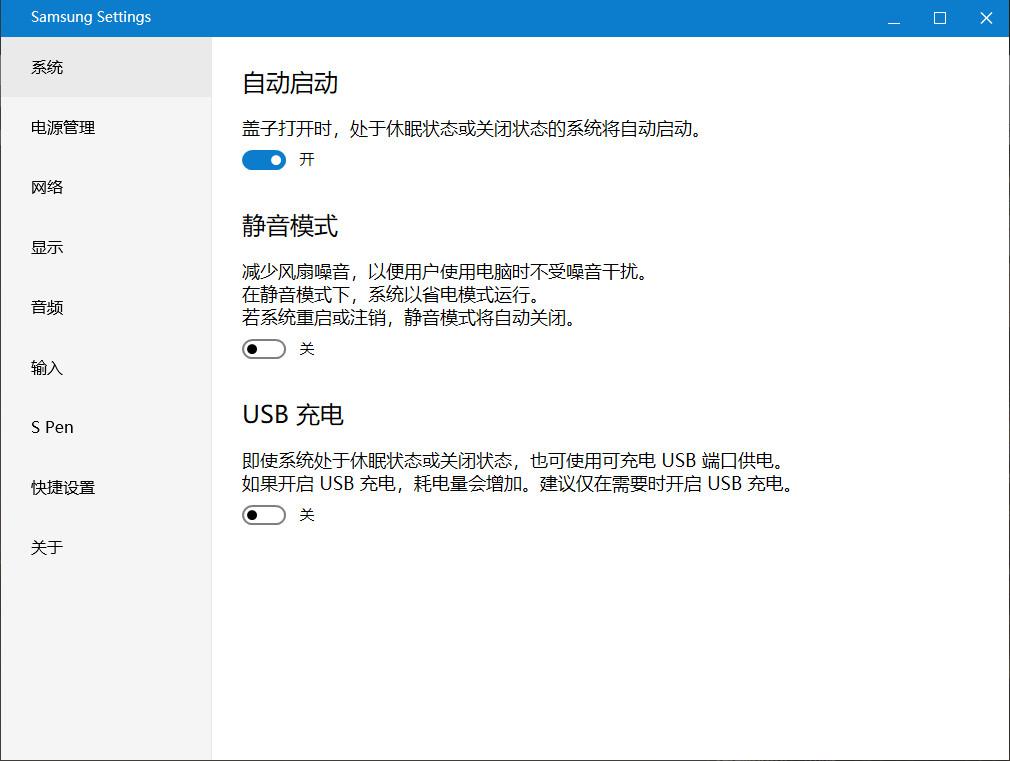Close the Samsung Settings window
Viewport: 1010px width, 761px height.
[986, 17]
